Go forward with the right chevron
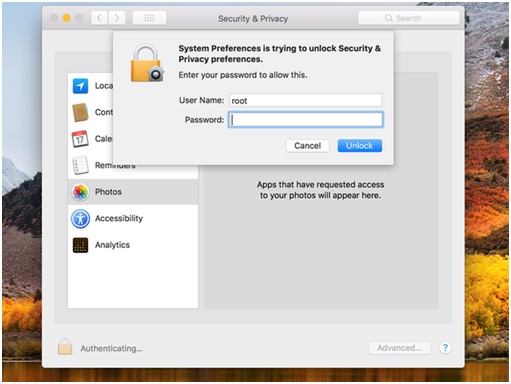This screenshot has height=384, width=511. pos(117,18)
